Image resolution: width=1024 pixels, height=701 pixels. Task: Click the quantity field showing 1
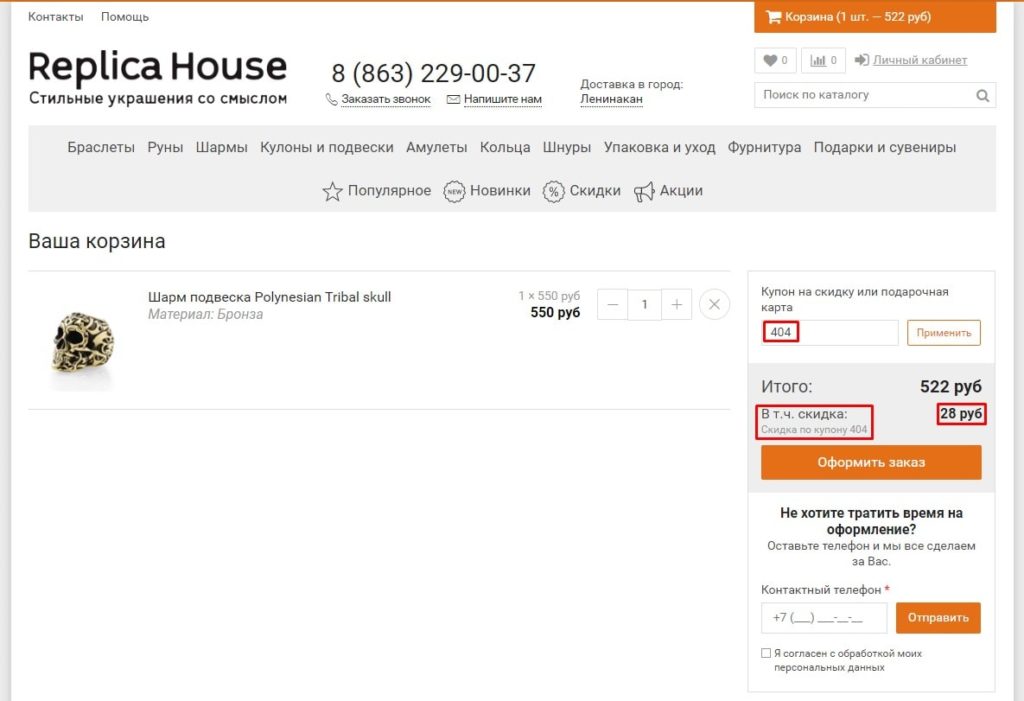pyautogui.click(x=645, y=304)
